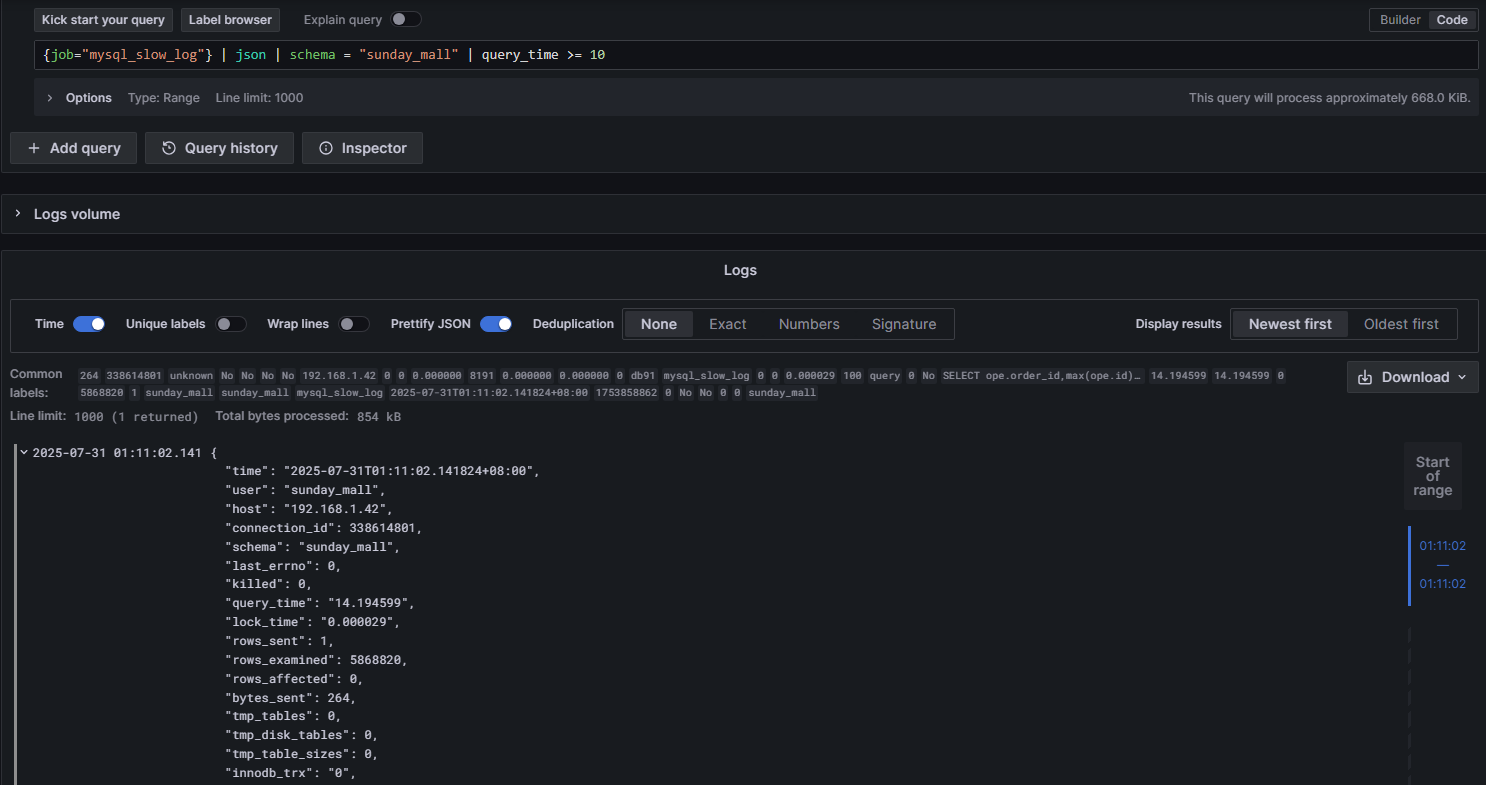This screenshot has height=785, width=1486.
Task: Click the history clock icon
Action: click(168, 148)
